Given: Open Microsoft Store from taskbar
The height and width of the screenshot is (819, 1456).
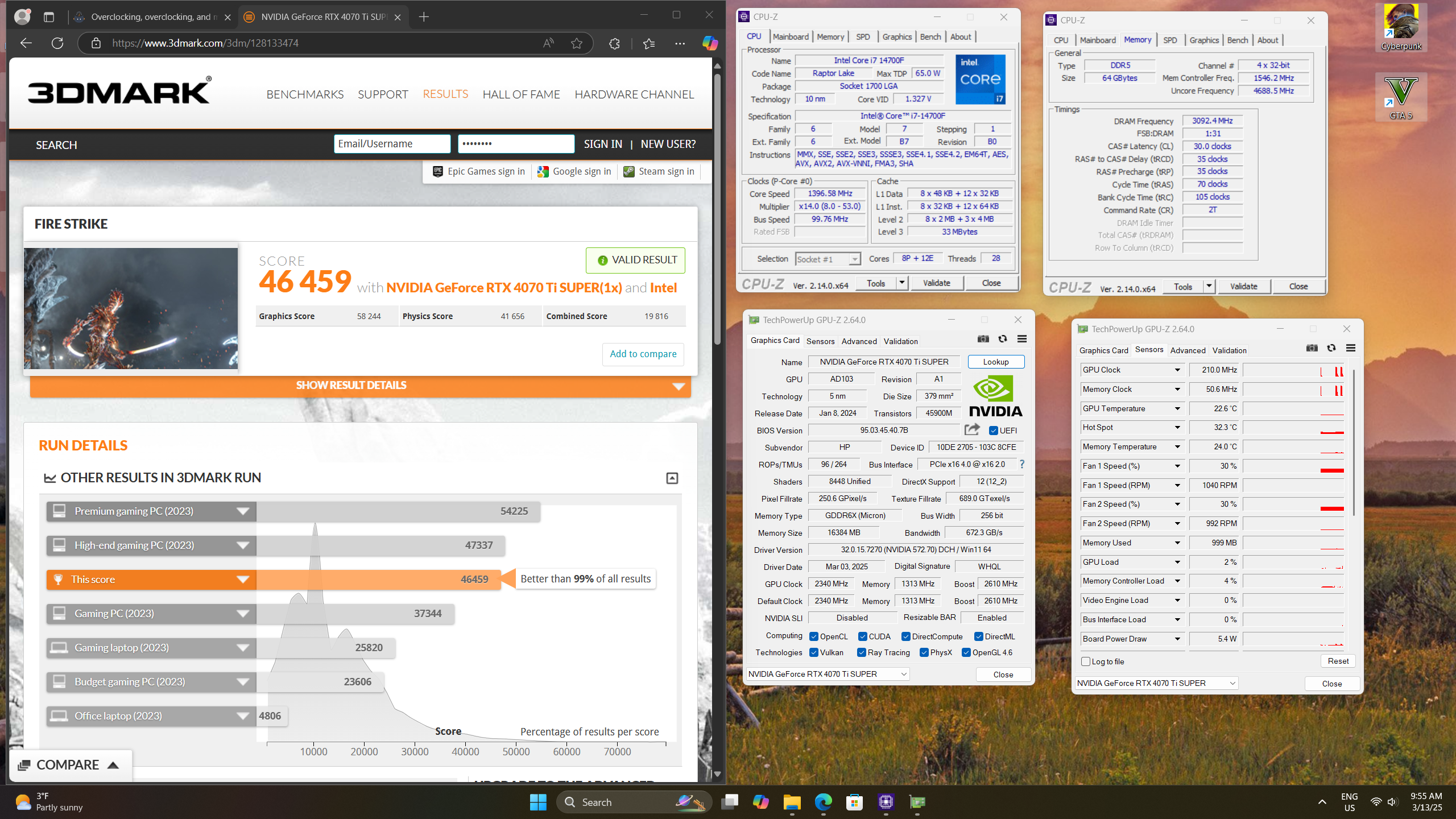Looking at the screenshot, I should point(854,803).
